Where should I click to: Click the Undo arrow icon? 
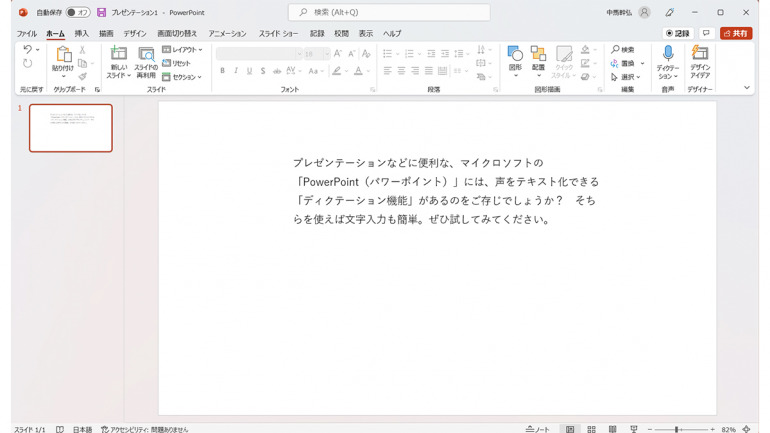(x=28, y=49)
